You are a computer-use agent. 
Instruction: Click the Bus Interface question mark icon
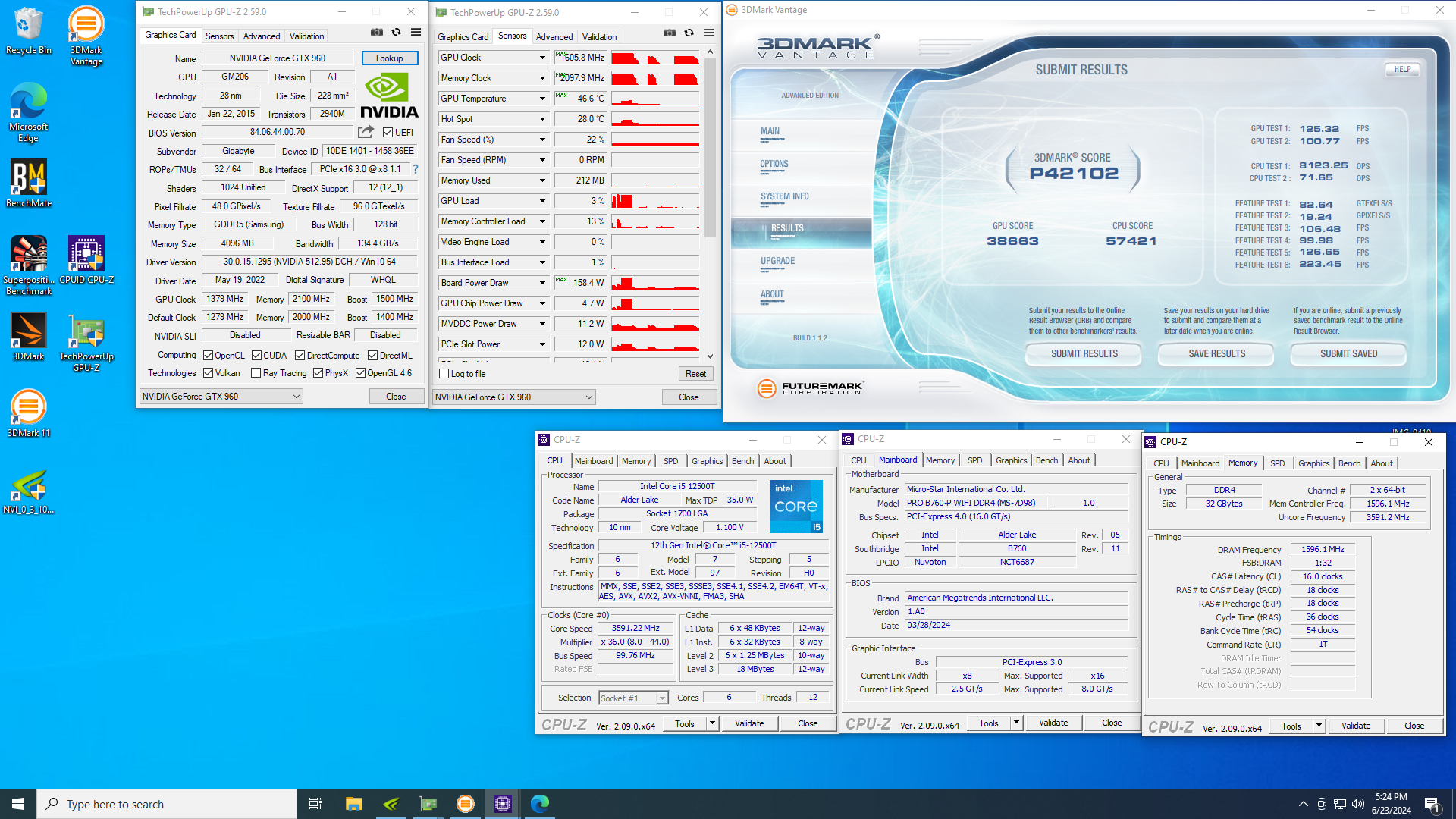(416, 169)
